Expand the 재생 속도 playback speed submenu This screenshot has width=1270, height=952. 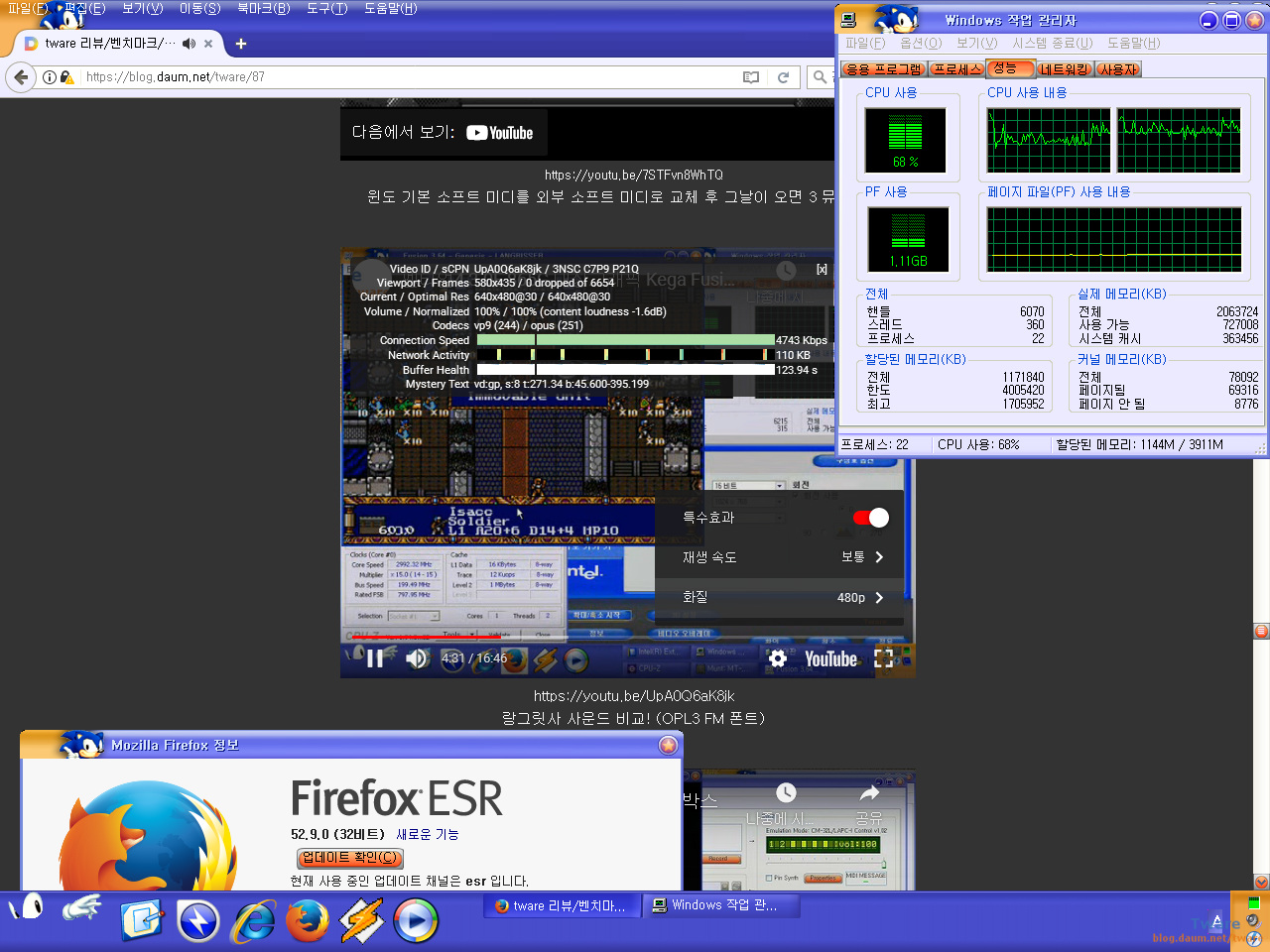[x=779, y=557]
